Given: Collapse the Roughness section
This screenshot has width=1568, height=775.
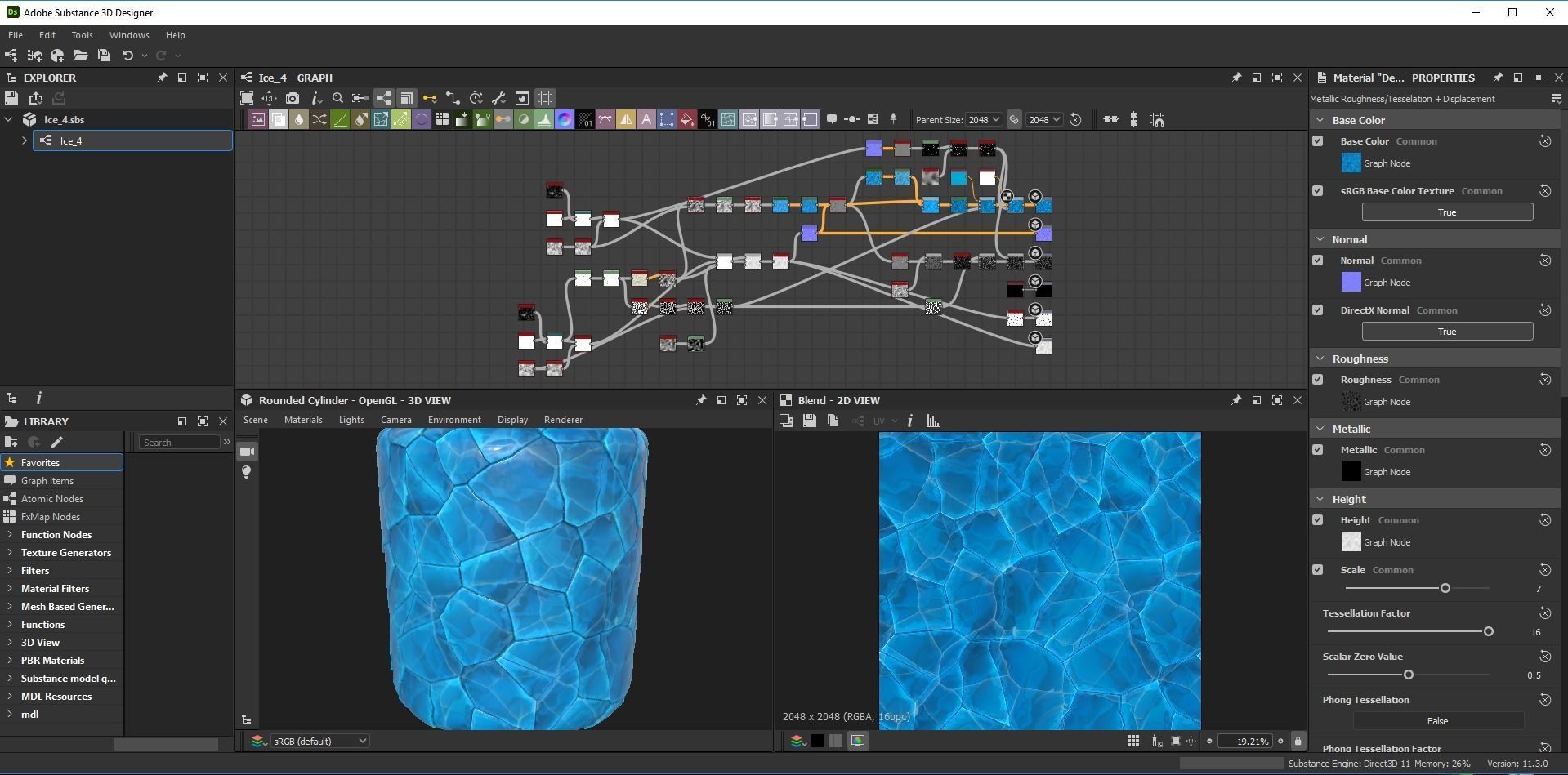Looking at the screenshot, I should pyautogui.click(x=1320, y=359).
